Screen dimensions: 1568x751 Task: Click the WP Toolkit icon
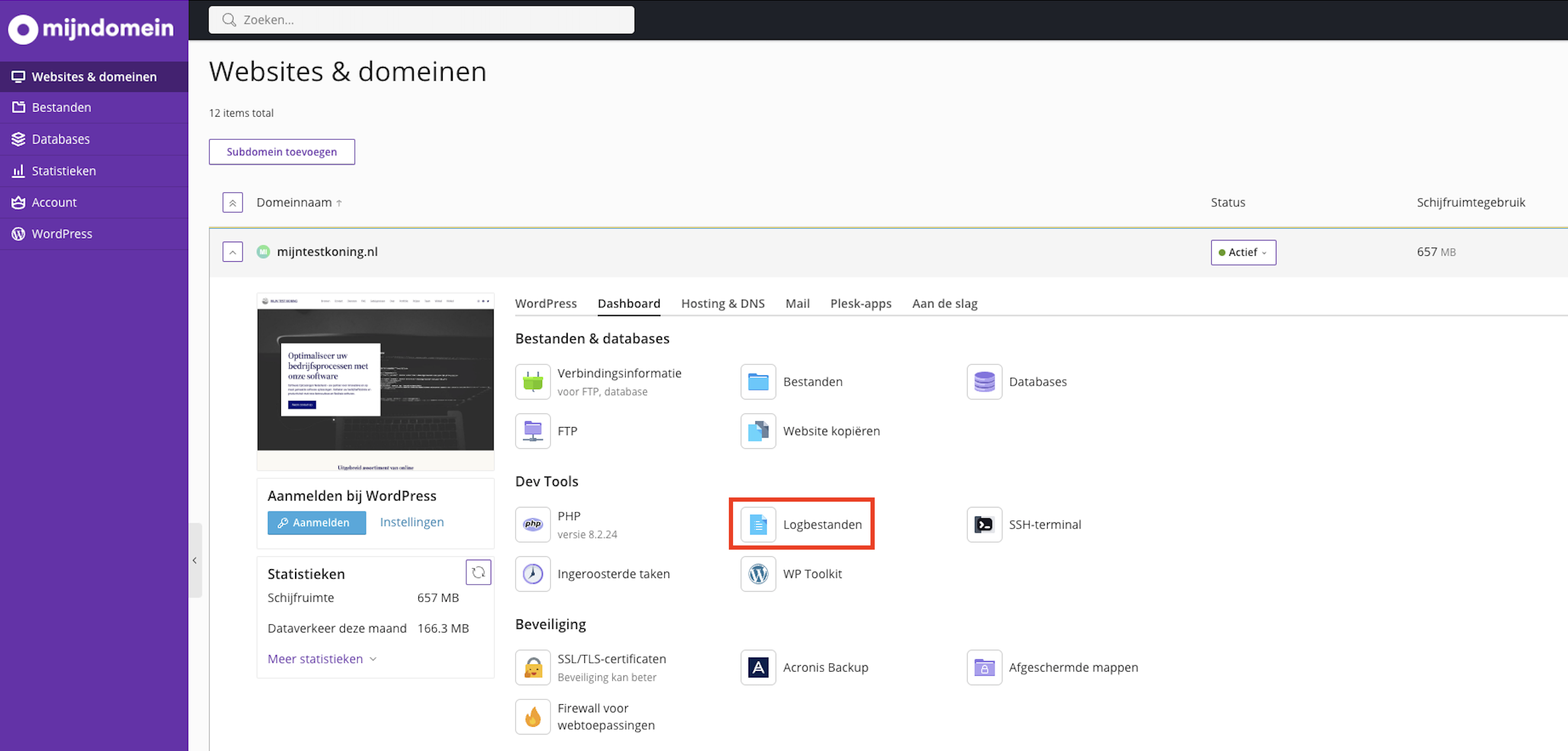[x=758, y=573]
